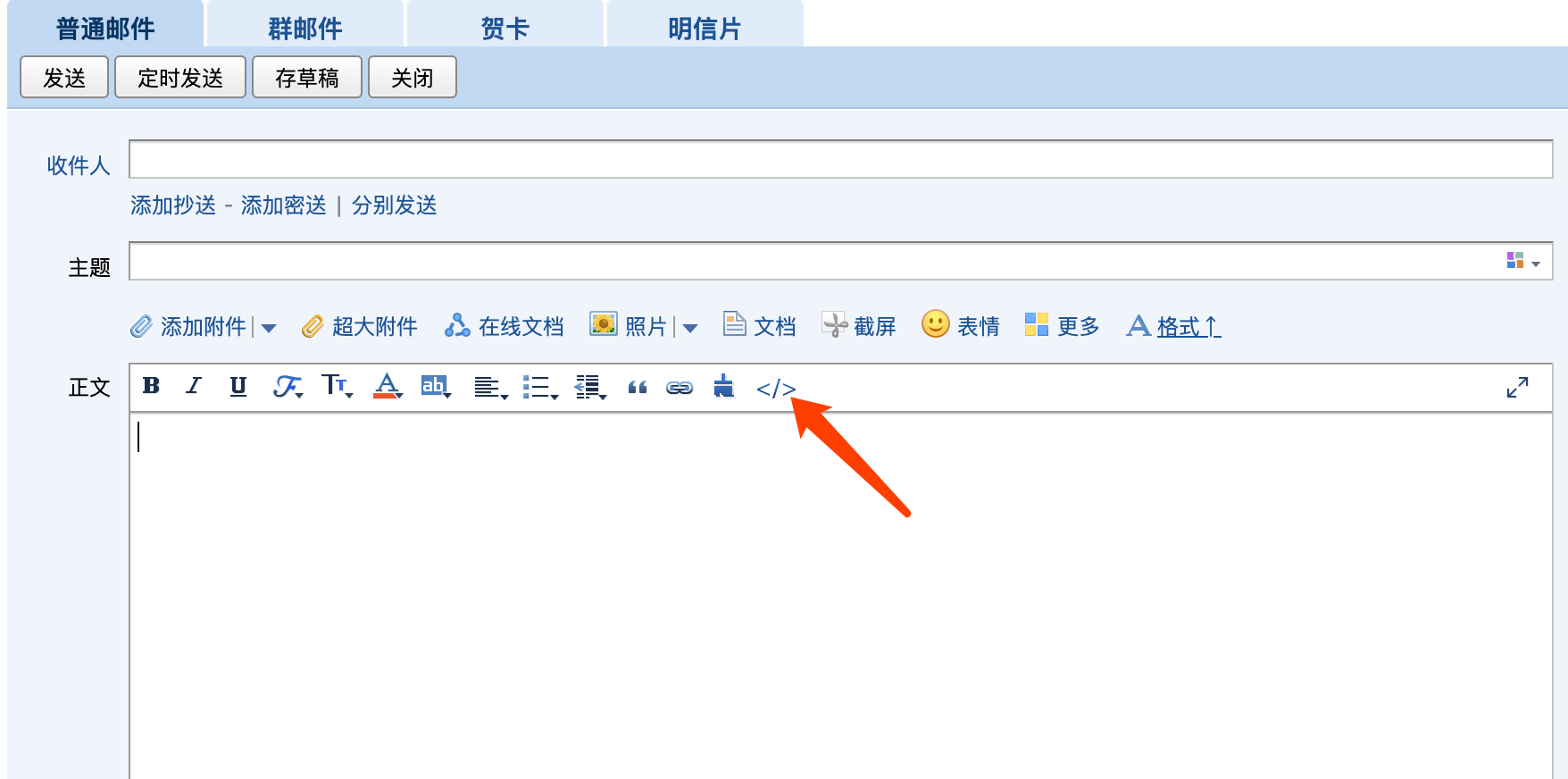Choose 分别发送 to send separately

[x=395, y=205]
